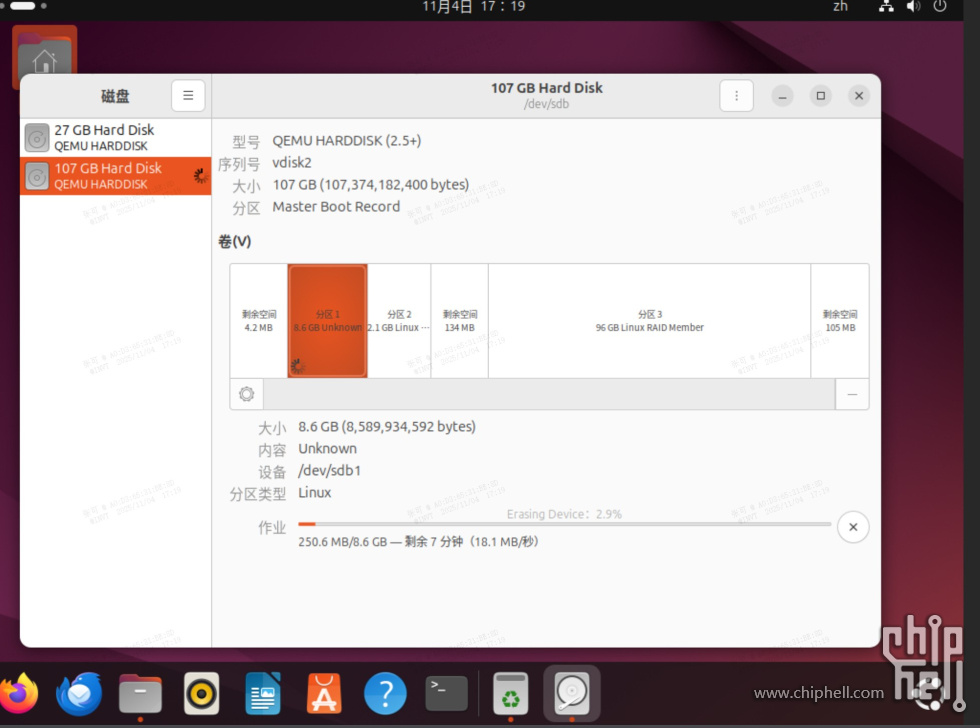This screenshot has height=728, width=980.
Task: Click the erasing device progress bar
Action: [x=564, y=524]
